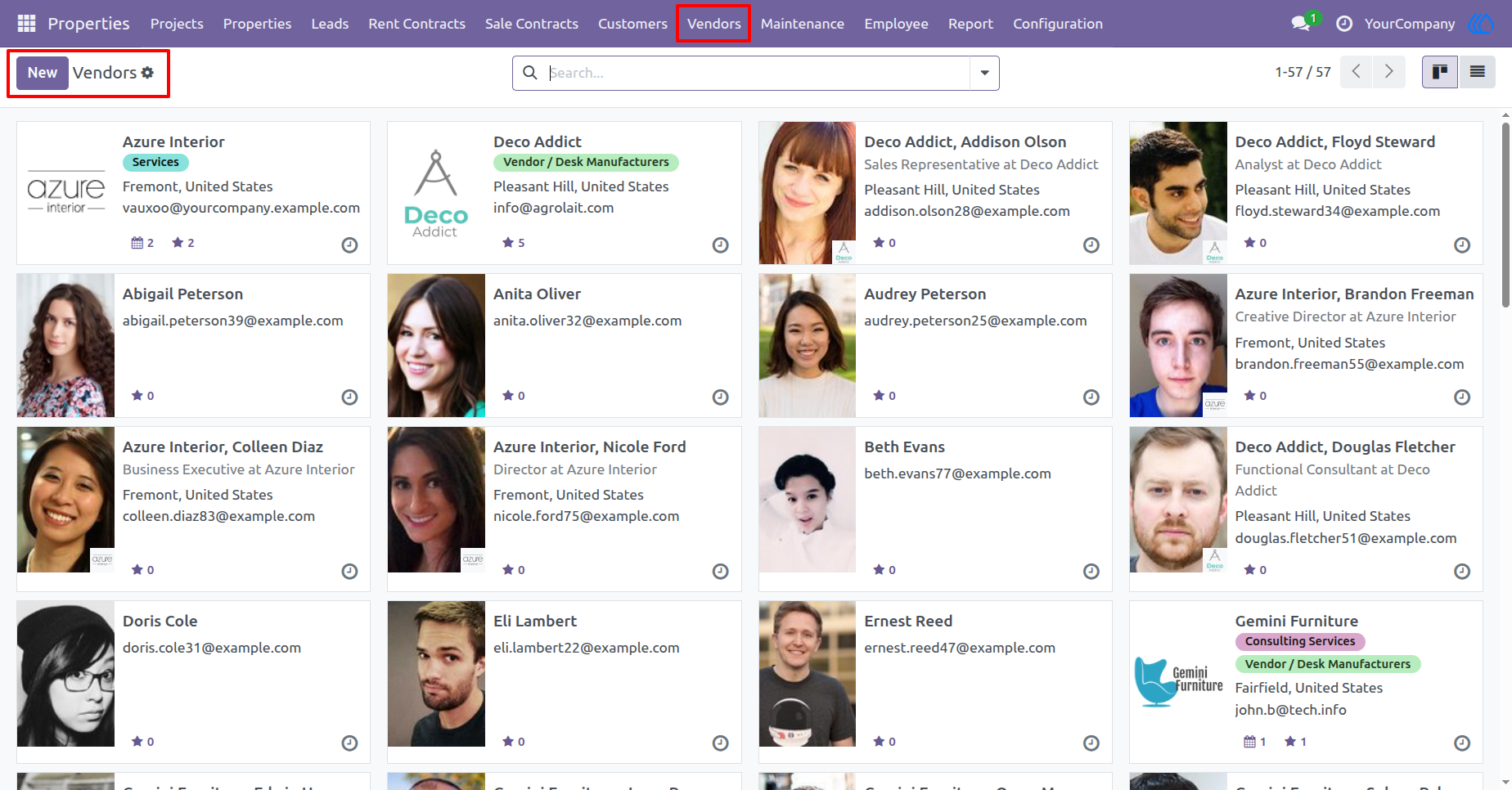Go to previous page of vendors

(1357, 72)
